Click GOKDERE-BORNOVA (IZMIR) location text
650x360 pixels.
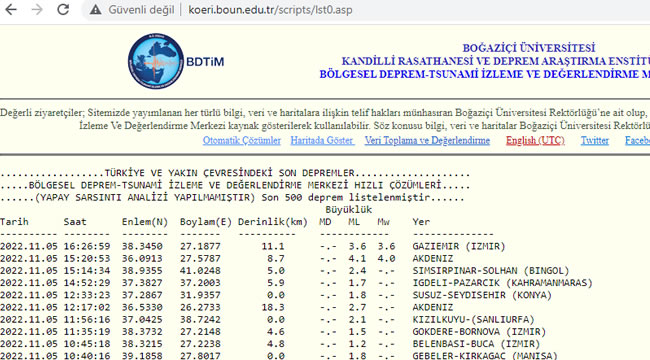tap(479, 332)
